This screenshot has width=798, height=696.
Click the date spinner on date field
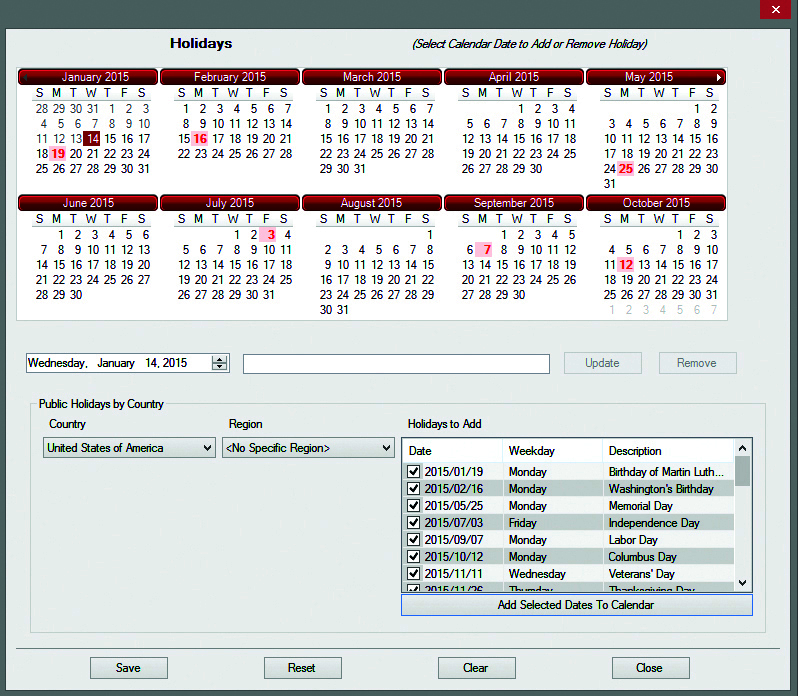pyautogui.click(x=220, y=364)
